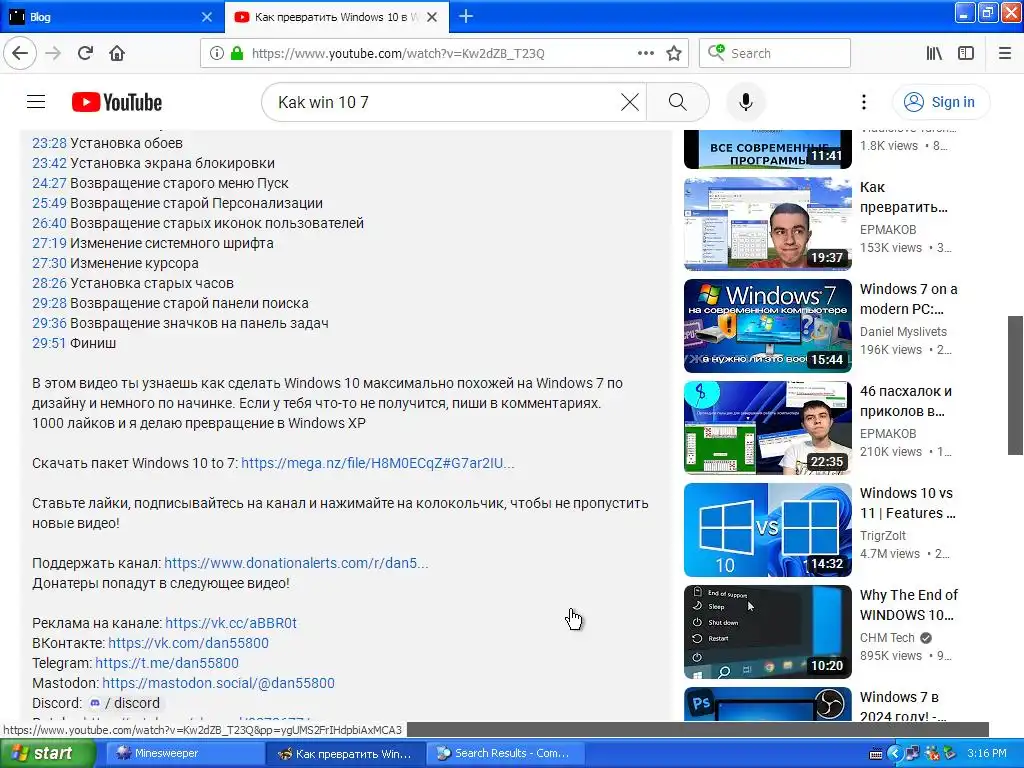Open the Discord / discord link
1024x768 pixels.
124,703
